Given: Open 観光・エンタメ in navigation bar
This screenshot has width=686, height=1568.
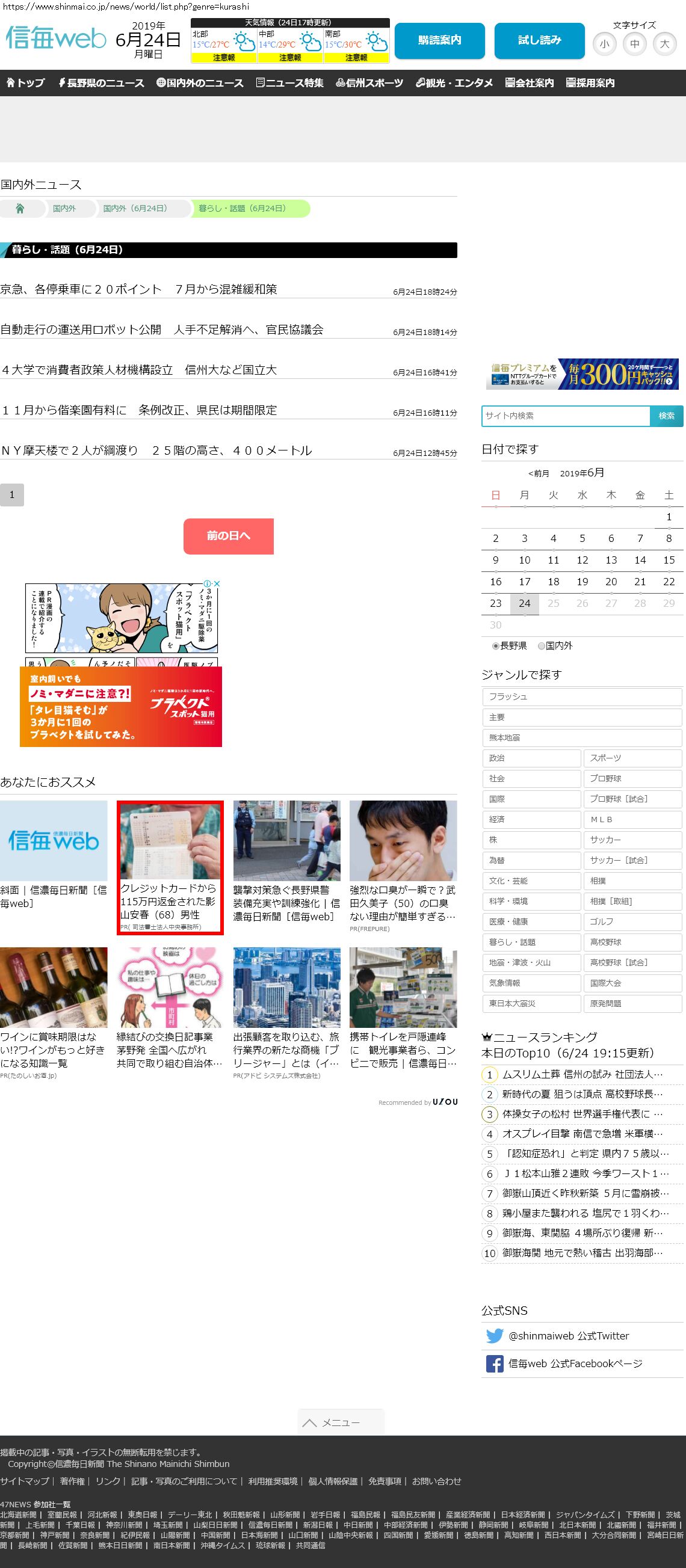Looking at the screenshot, I should coord(454,83).
